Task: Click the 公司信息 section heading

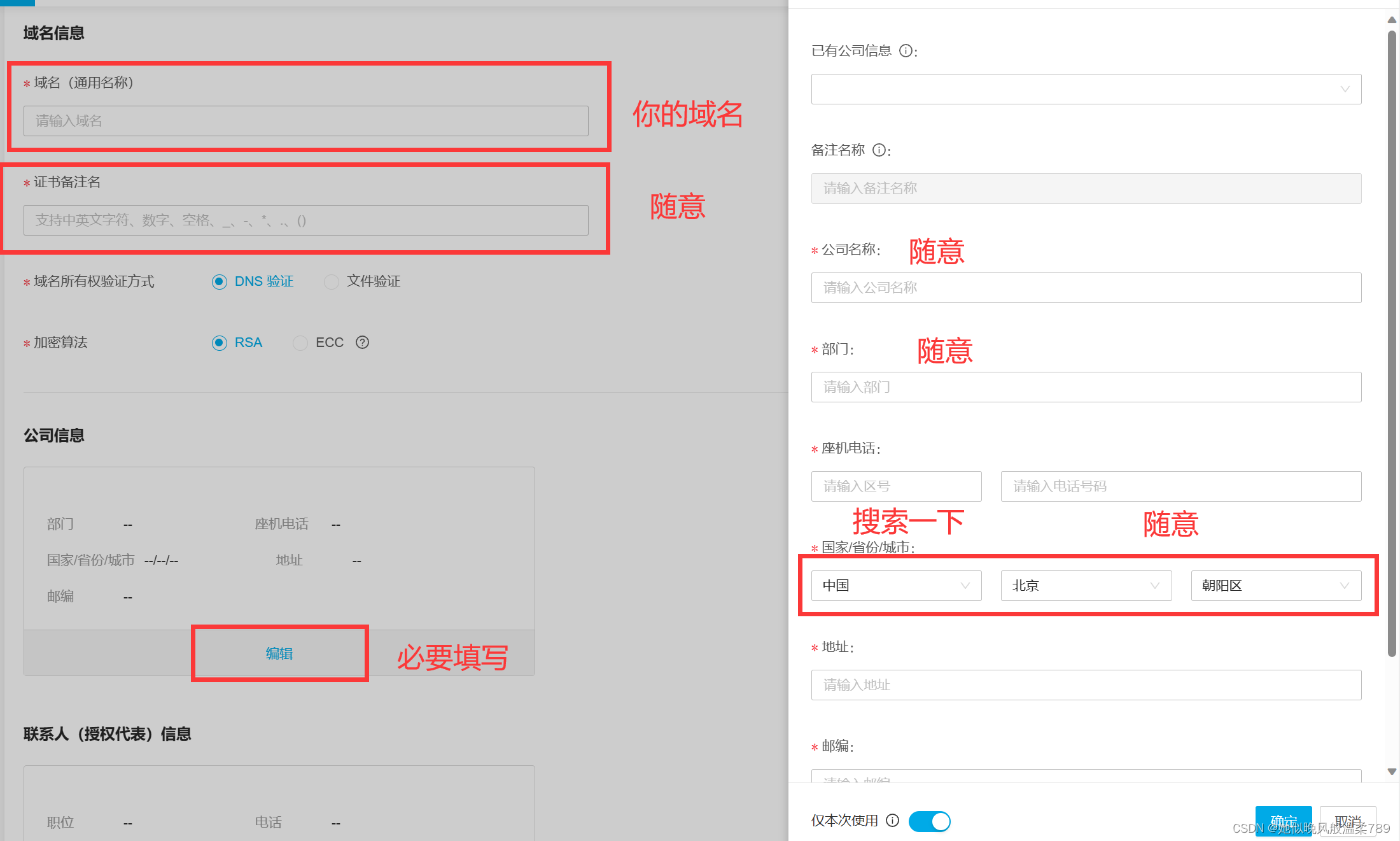Action: click(x=54, y=435)
